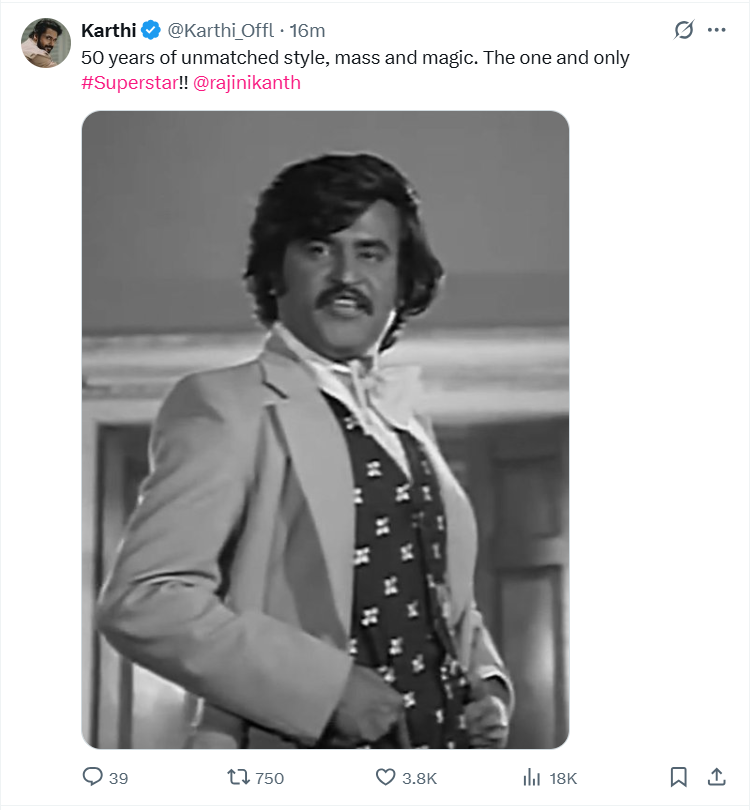
Task: Bookmark this post
Action: 678,777
